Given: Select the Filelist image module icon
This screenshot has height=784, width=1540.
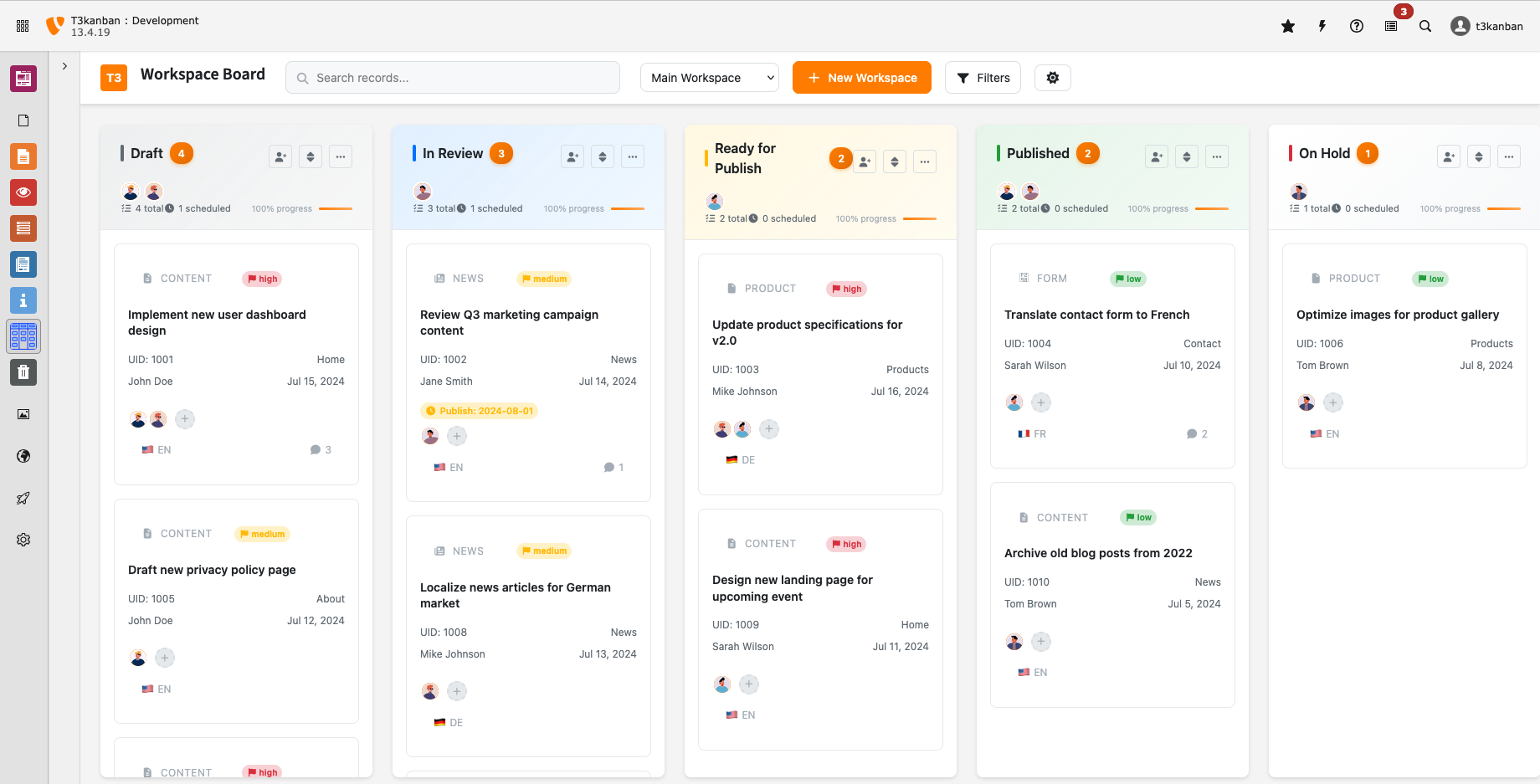Looking at the screenshot, I should 23,413.
